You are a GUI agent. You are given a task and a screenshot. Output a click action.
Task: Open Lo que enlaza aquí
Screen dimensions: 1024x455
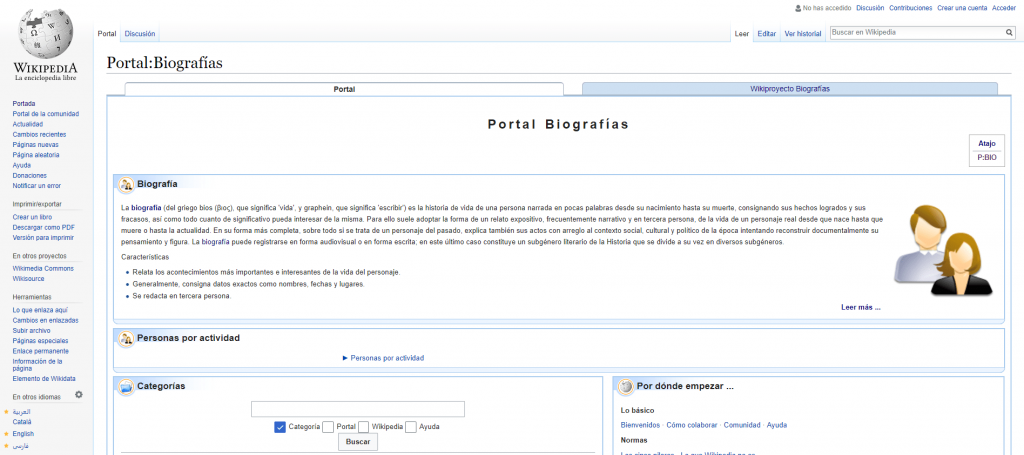click(40, 310)
